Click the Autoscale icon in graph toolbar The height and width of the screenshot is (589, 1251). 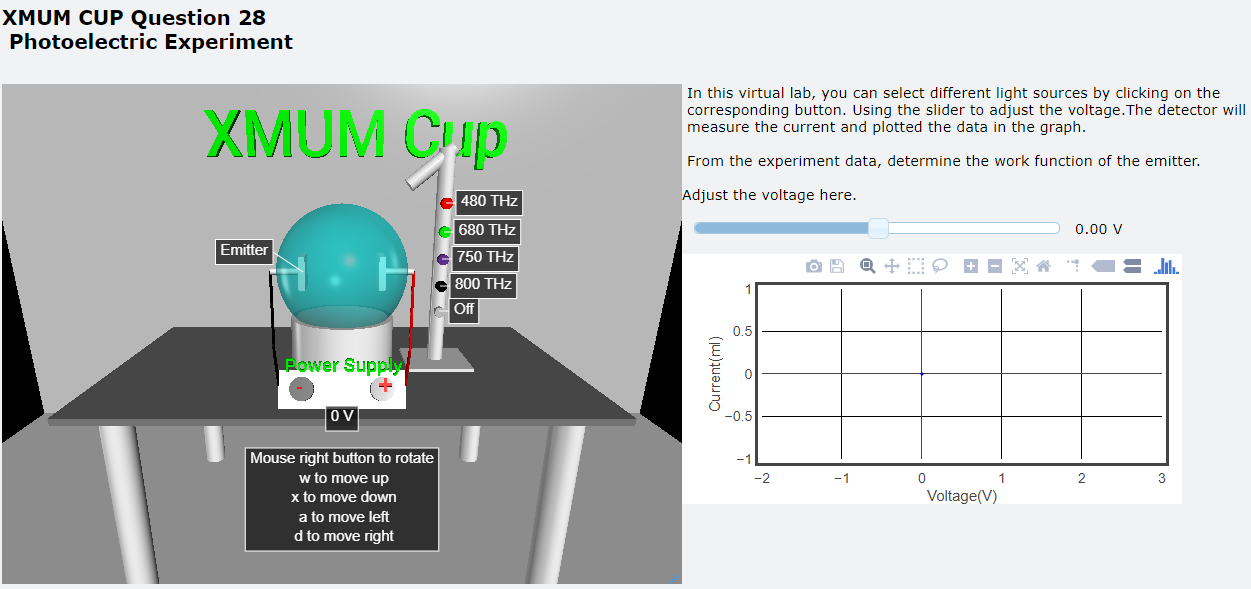tap(1019, 266)
